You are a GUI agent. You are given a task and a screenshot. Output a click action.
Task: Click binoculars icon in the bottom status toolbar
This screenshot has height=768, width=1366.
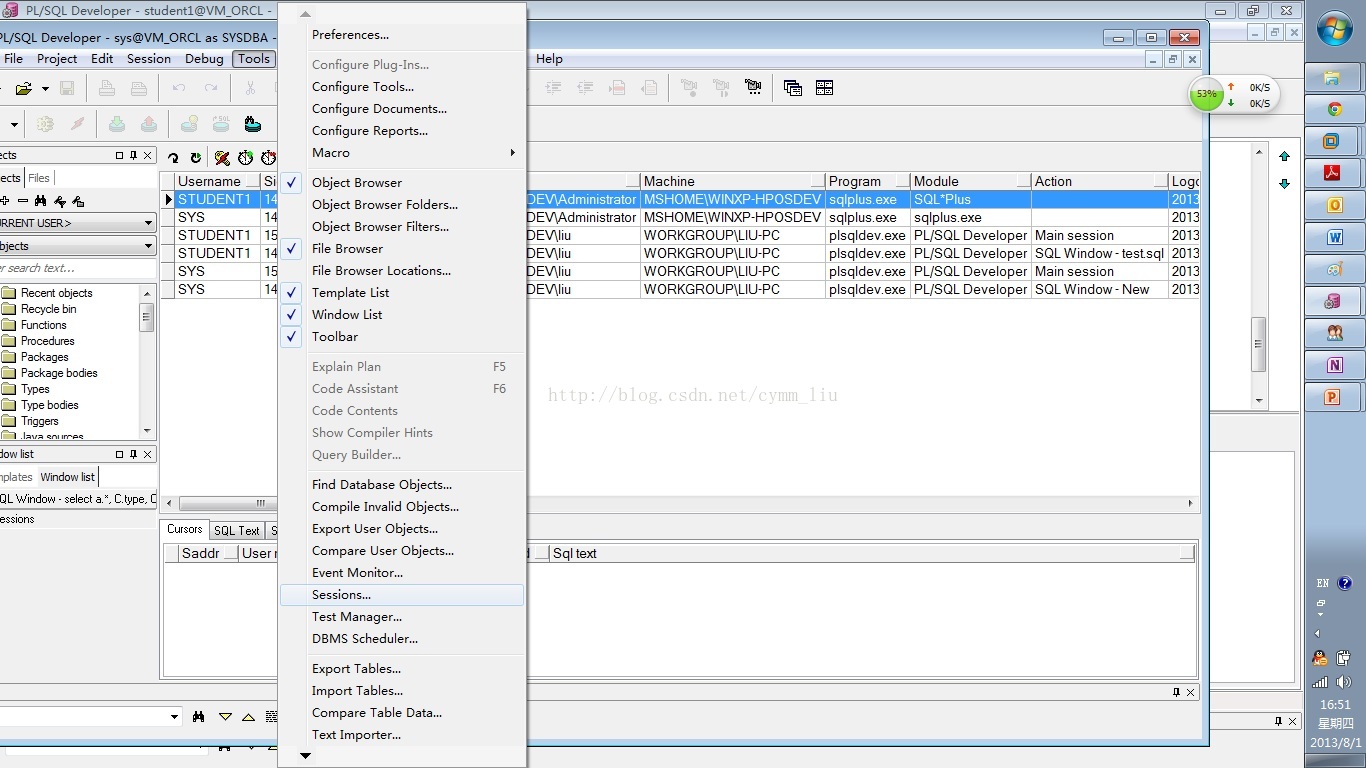tap(199, 717)
